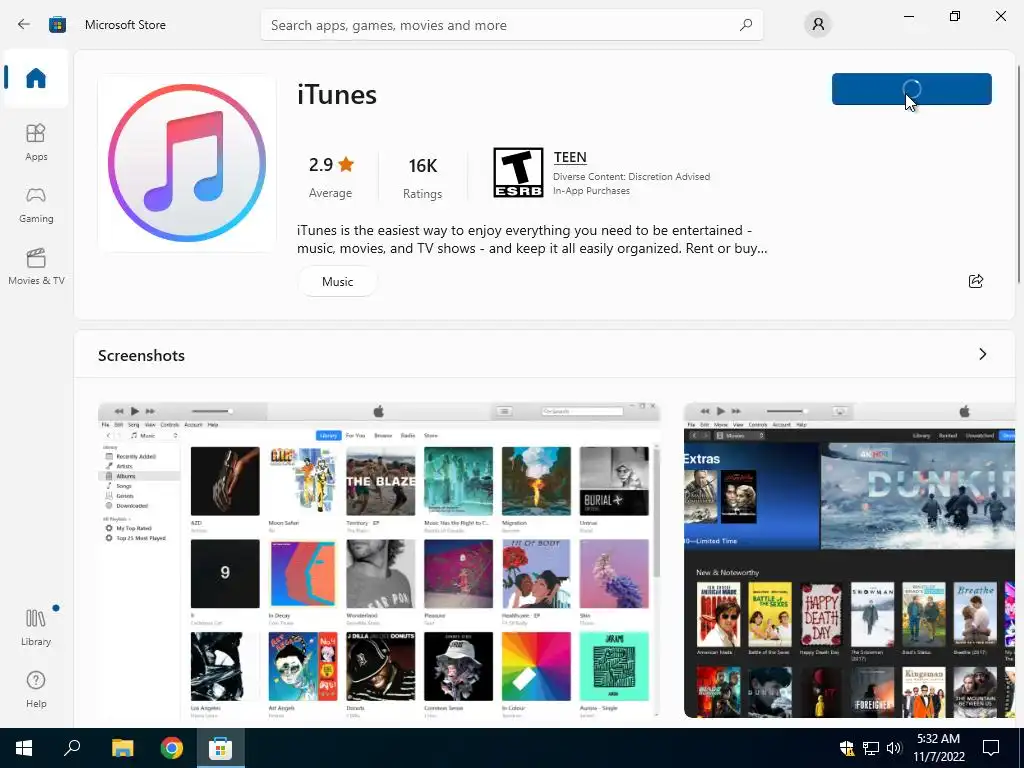1024x768 pixels.
Task: Click the iTunes app logo
Action: [187, 163]
